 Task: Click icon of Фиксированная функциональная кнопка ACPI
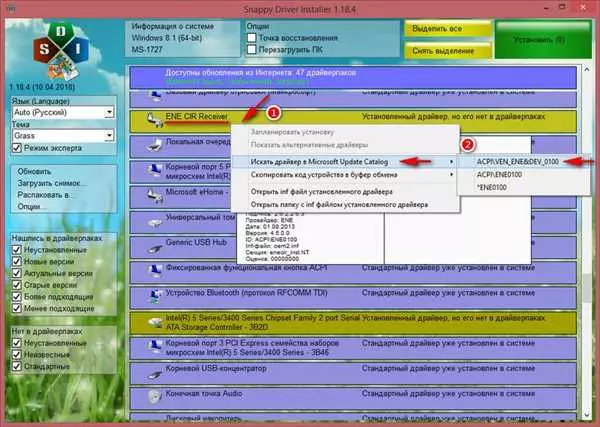155,271
